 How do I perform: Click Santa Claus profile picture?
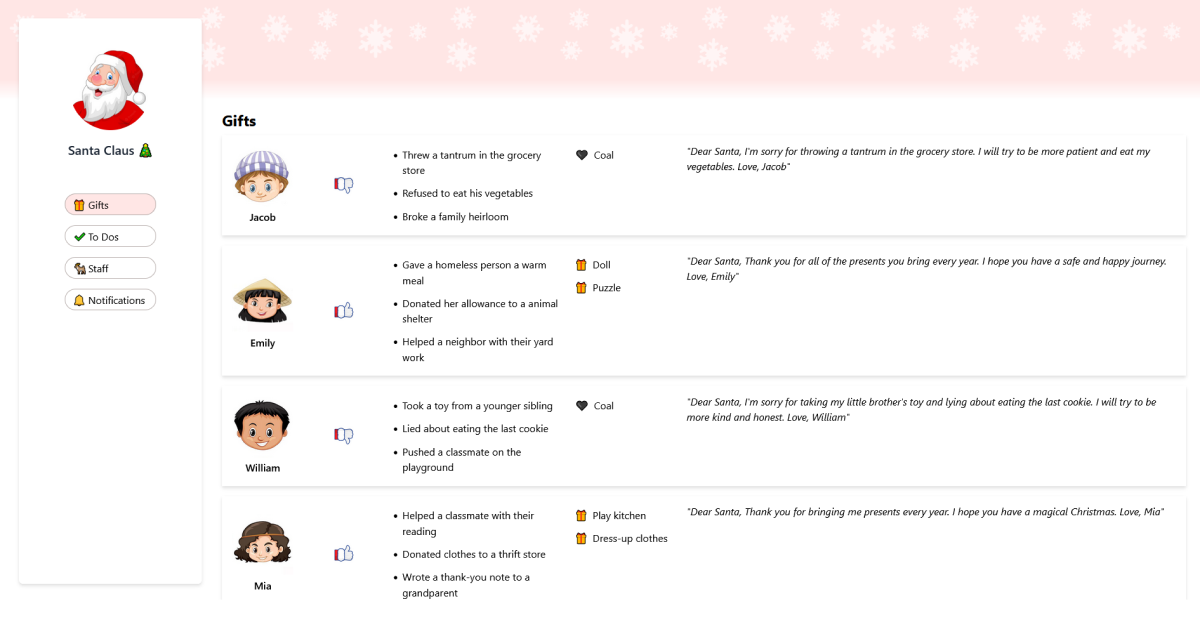coord(110,90)
